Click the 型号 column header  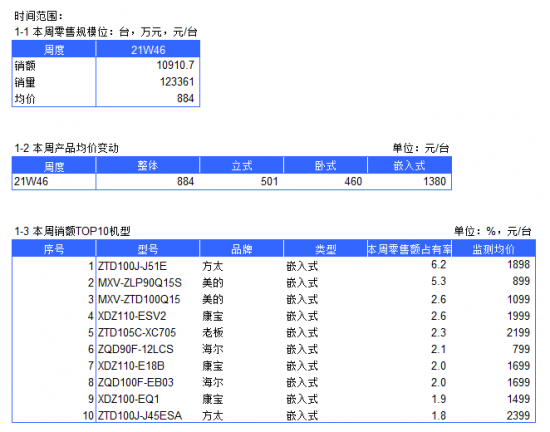(148, 249)
